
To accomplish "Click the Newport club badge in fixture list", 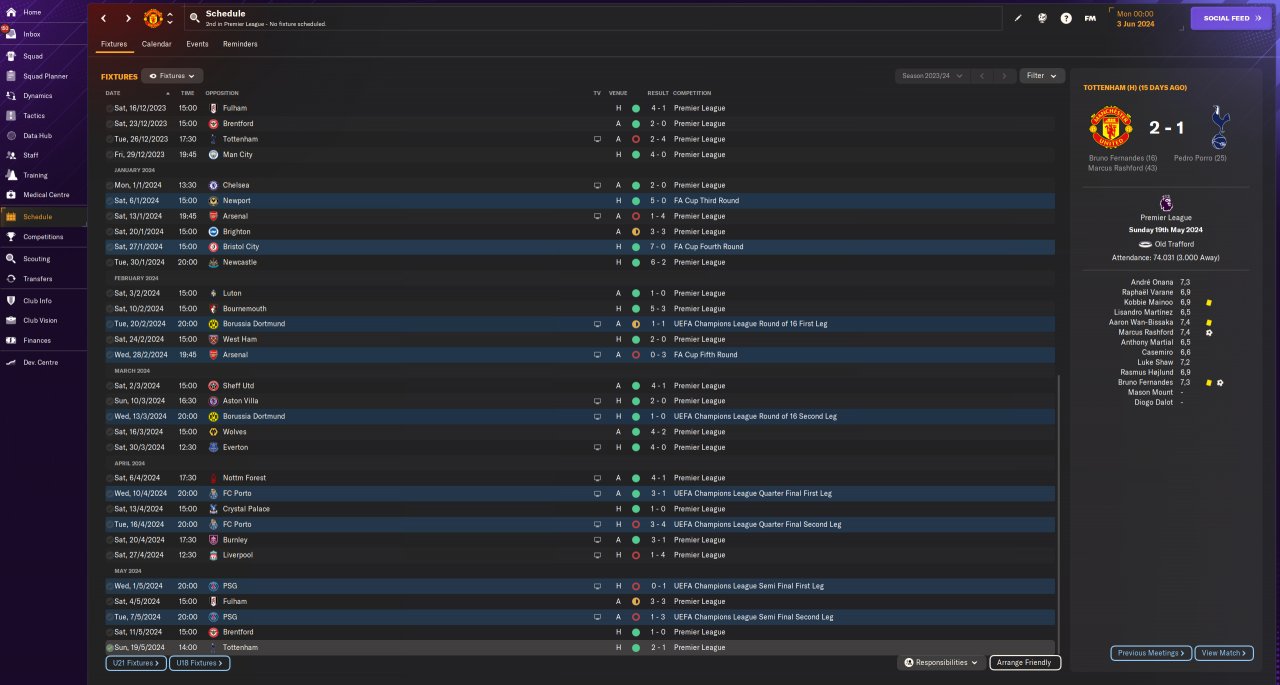I will point(213,201).
